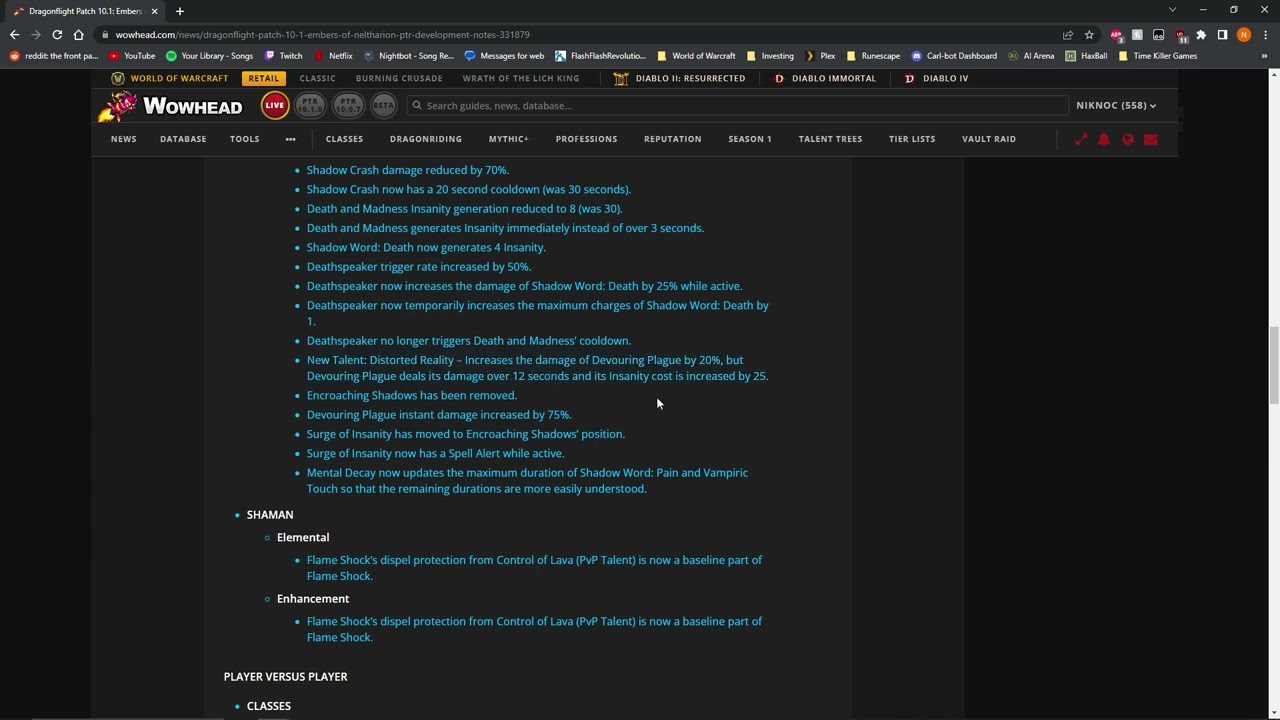Open the Time Killer Games bookmark folder
This screenshot has height=720, width=1280.
tap(1157, 56)
